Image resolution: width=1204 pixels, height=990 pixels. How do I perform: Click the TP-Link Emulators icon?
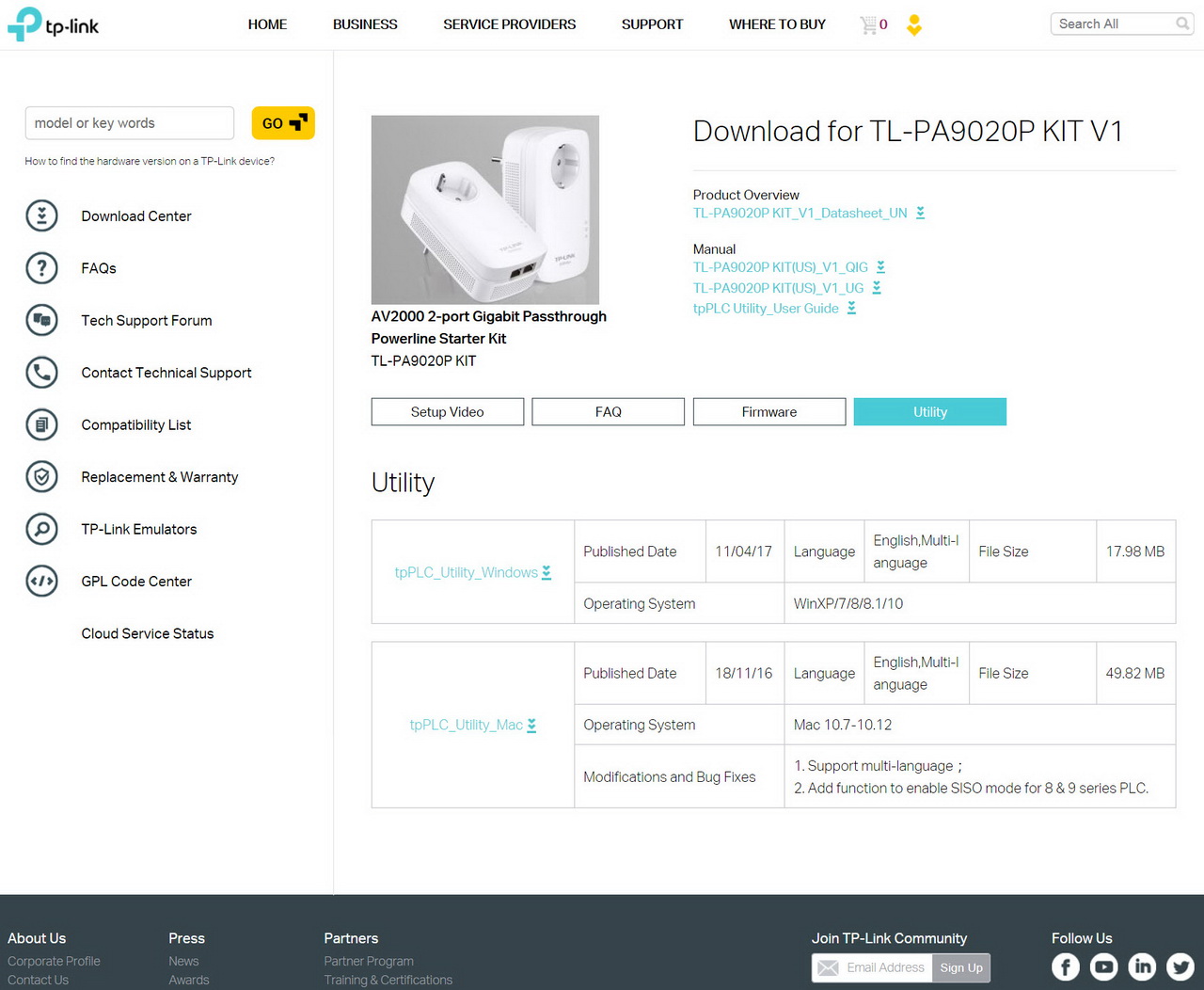(x=41, y=529)
